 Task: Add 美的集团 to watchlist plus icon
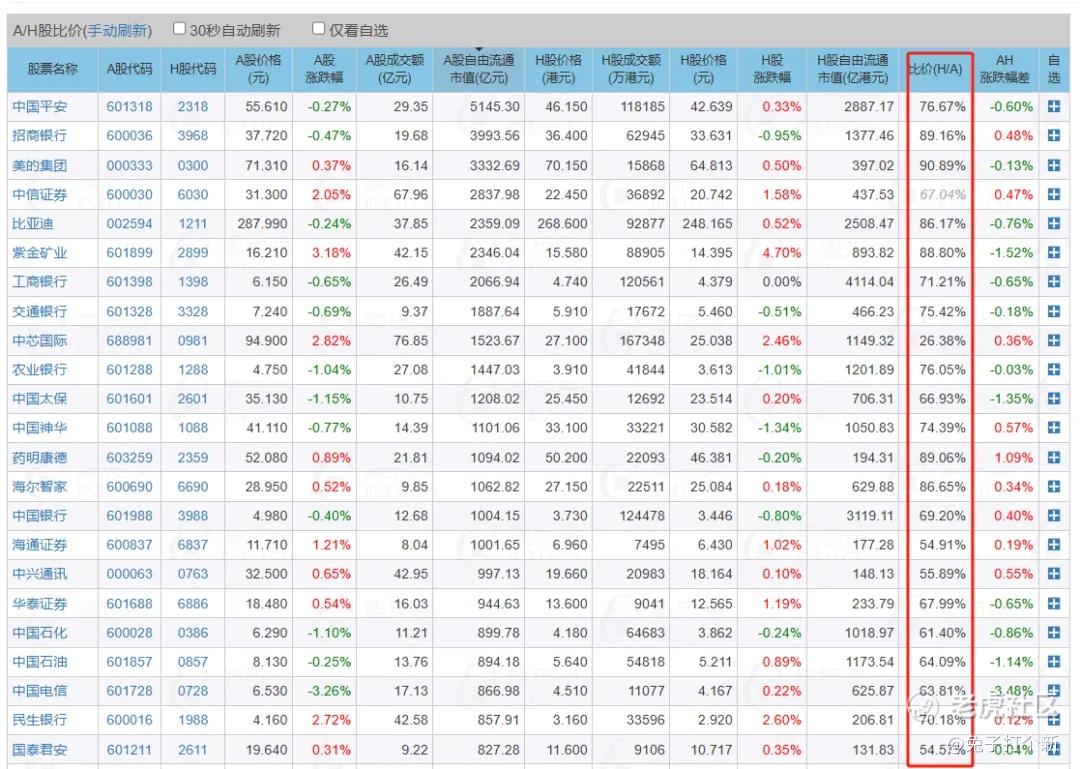click(1053, 165)
